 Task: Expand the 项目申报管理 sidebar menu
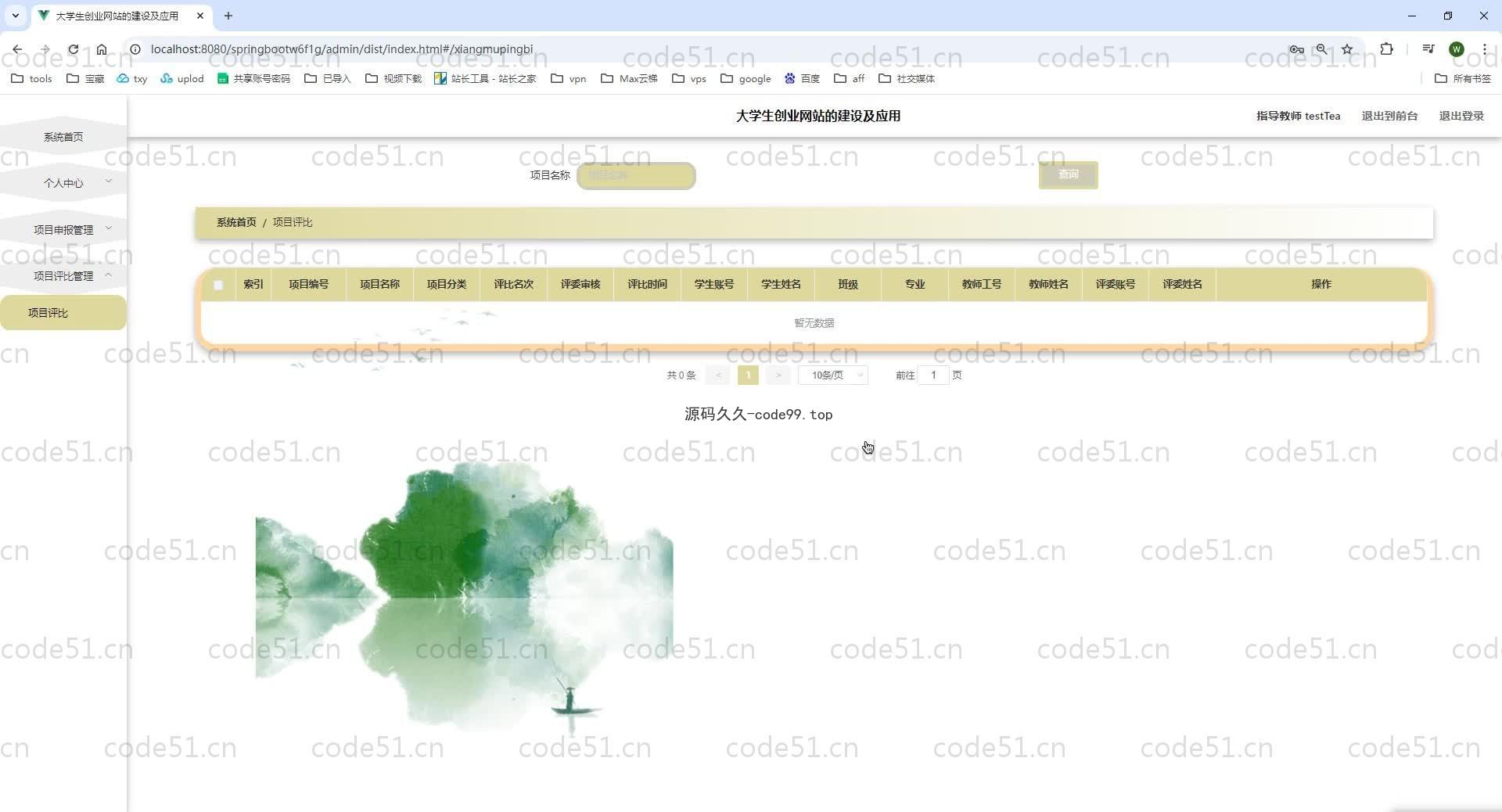(63, 229)
